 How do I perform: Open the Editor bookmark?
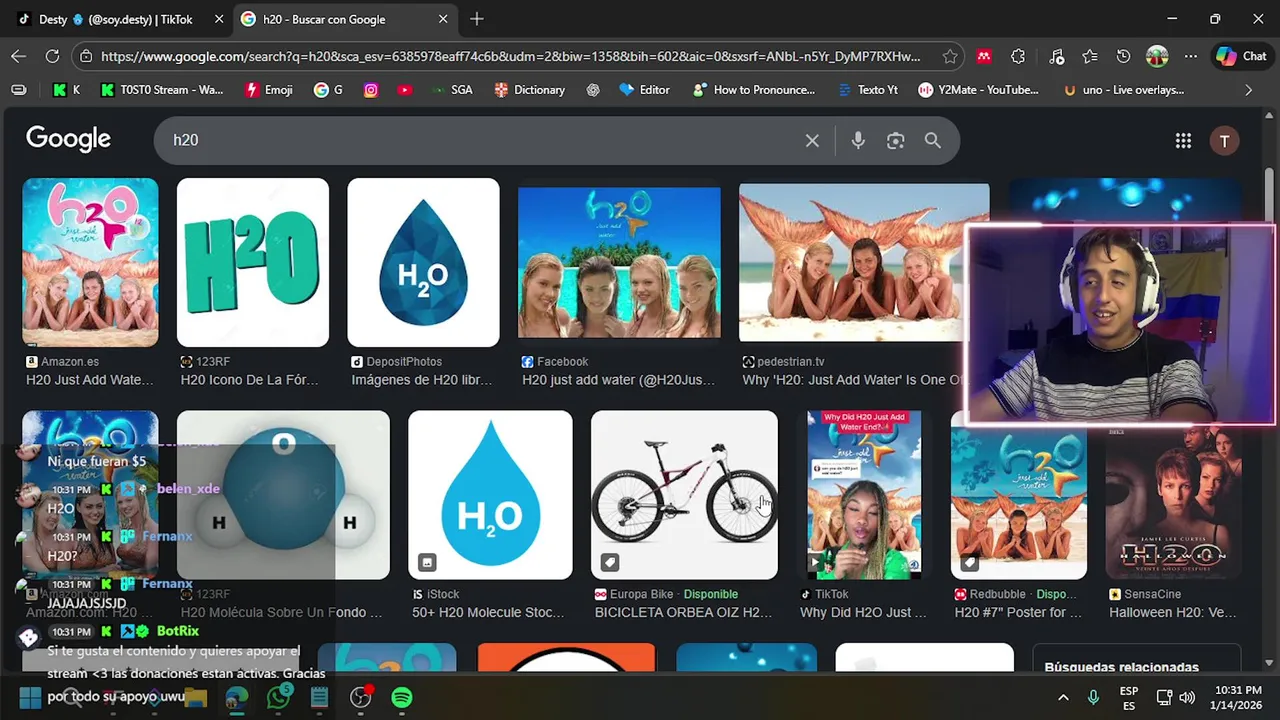coord(645,90)
